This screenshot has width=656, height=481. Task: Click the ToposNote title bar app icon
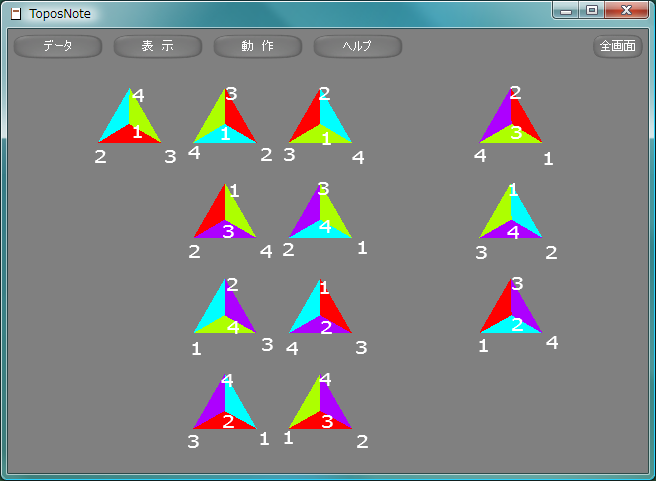coord(16,14)
